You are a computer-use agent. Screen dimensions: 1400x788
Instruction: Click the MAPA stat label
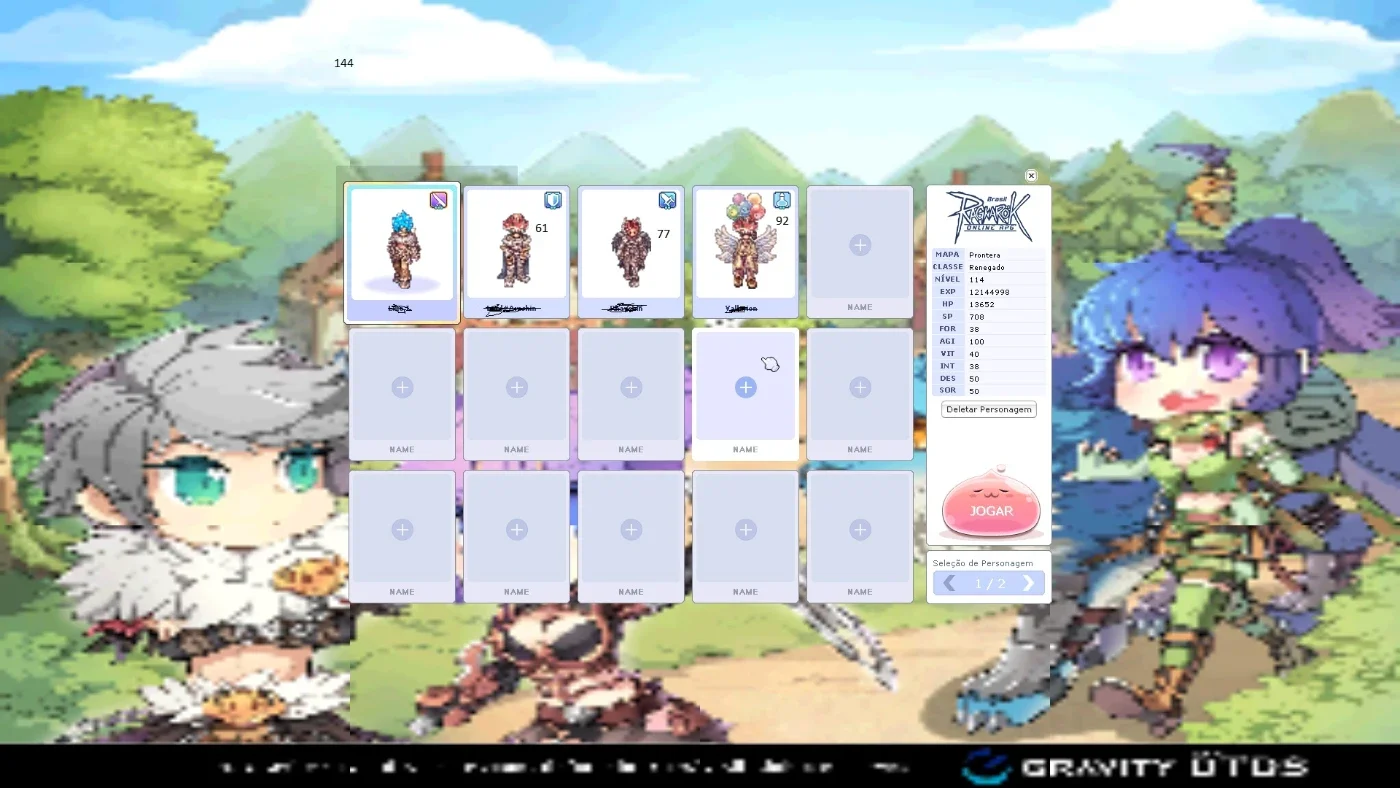(947, 255)
